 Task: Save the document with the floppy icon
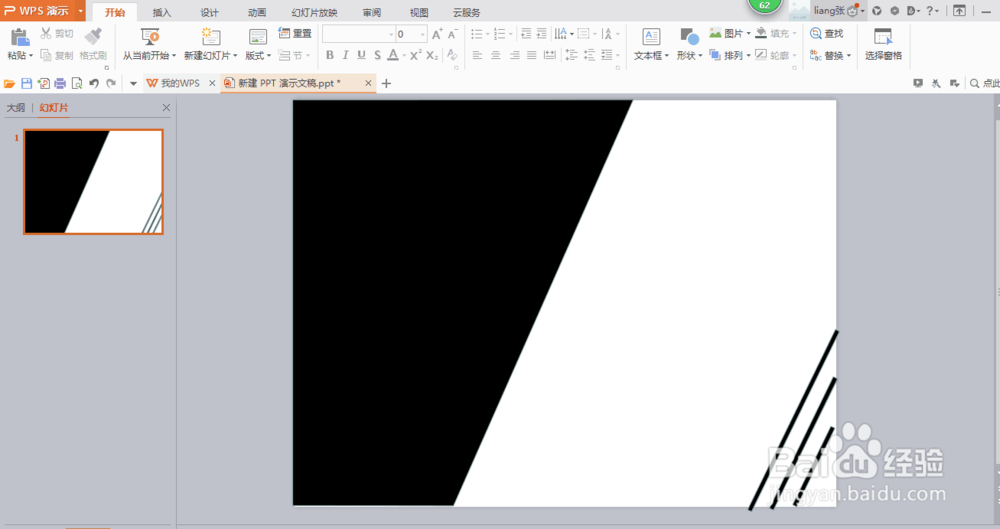click(x=26, y=84)
